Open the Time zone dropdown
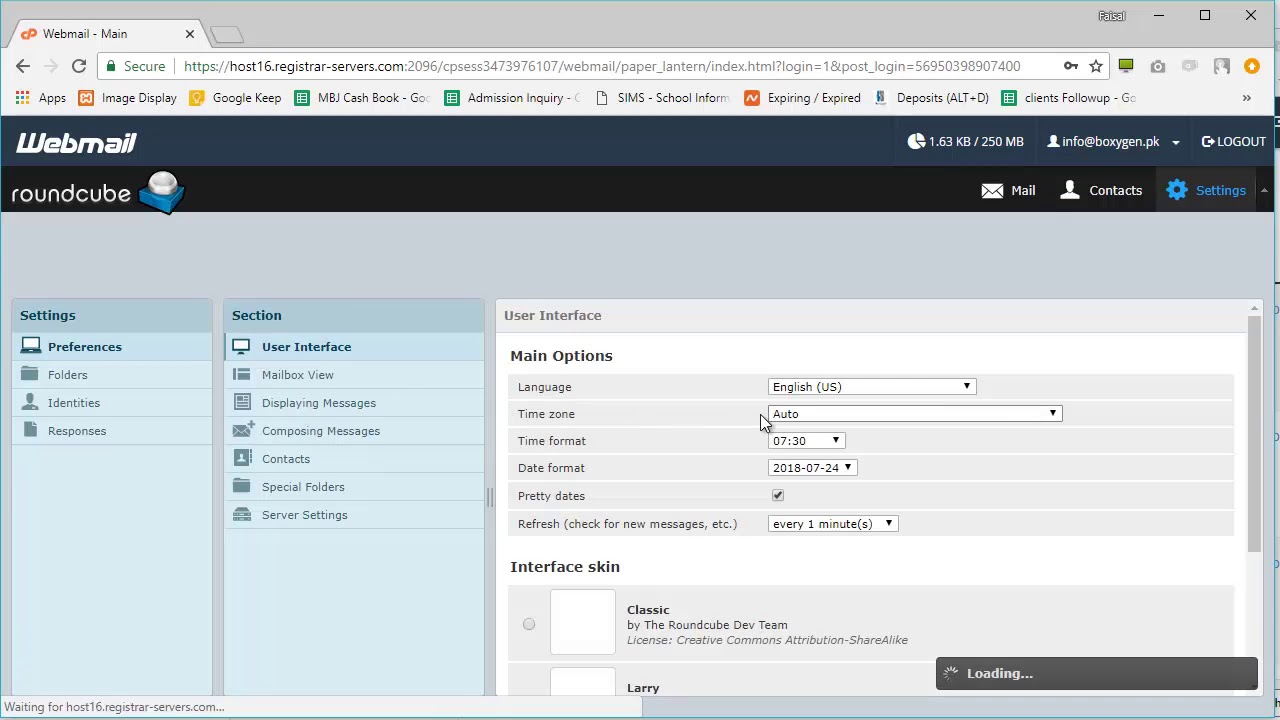 (915, 413)
